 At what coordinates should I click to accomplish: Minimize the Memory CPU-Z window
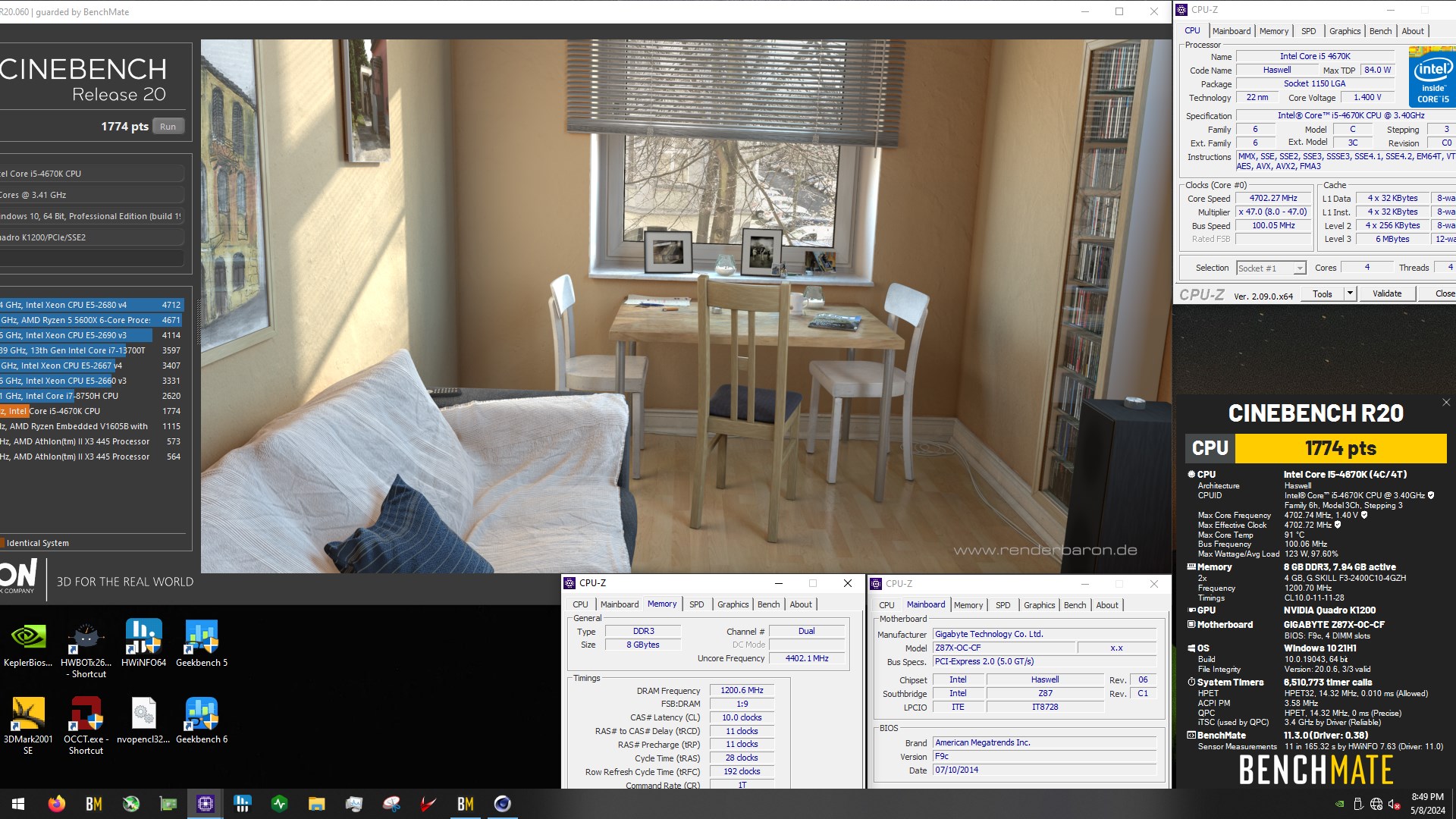coord(778,583)
